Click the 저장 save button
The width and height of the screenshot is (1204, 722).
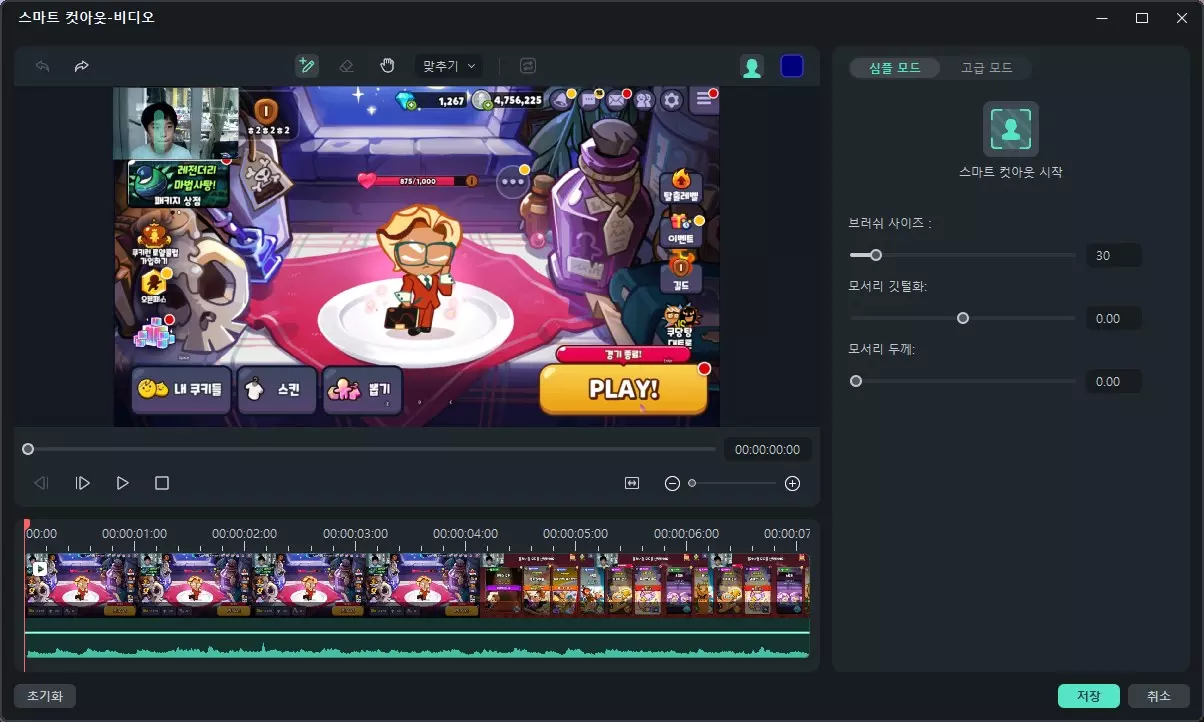pyautogui.click(x=1089, y=696)
